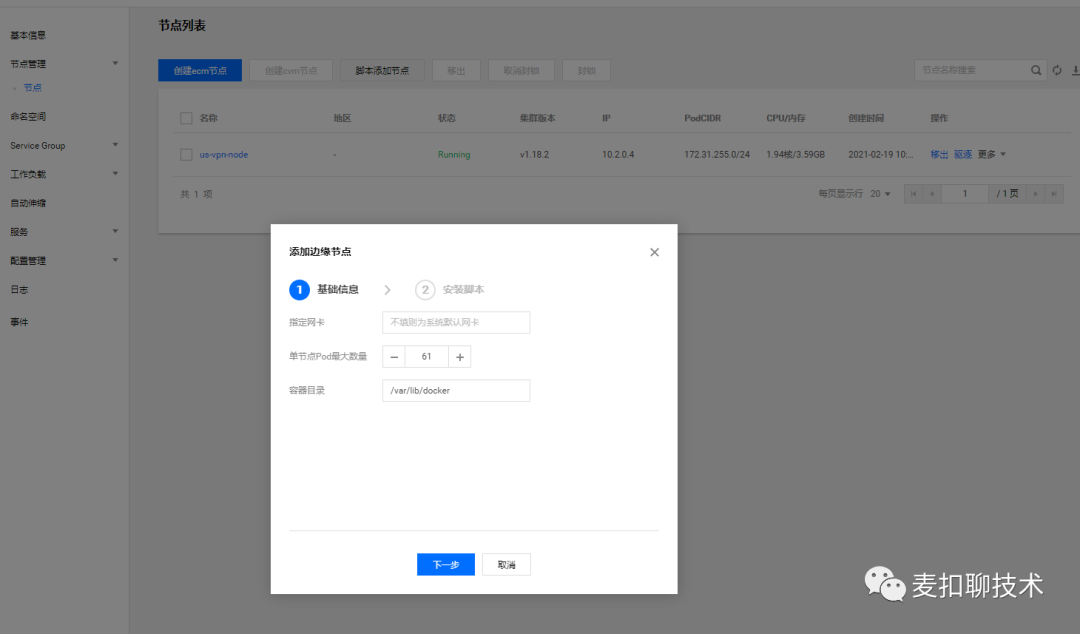Click Pod max count value field 61

(x=426, y=357)
